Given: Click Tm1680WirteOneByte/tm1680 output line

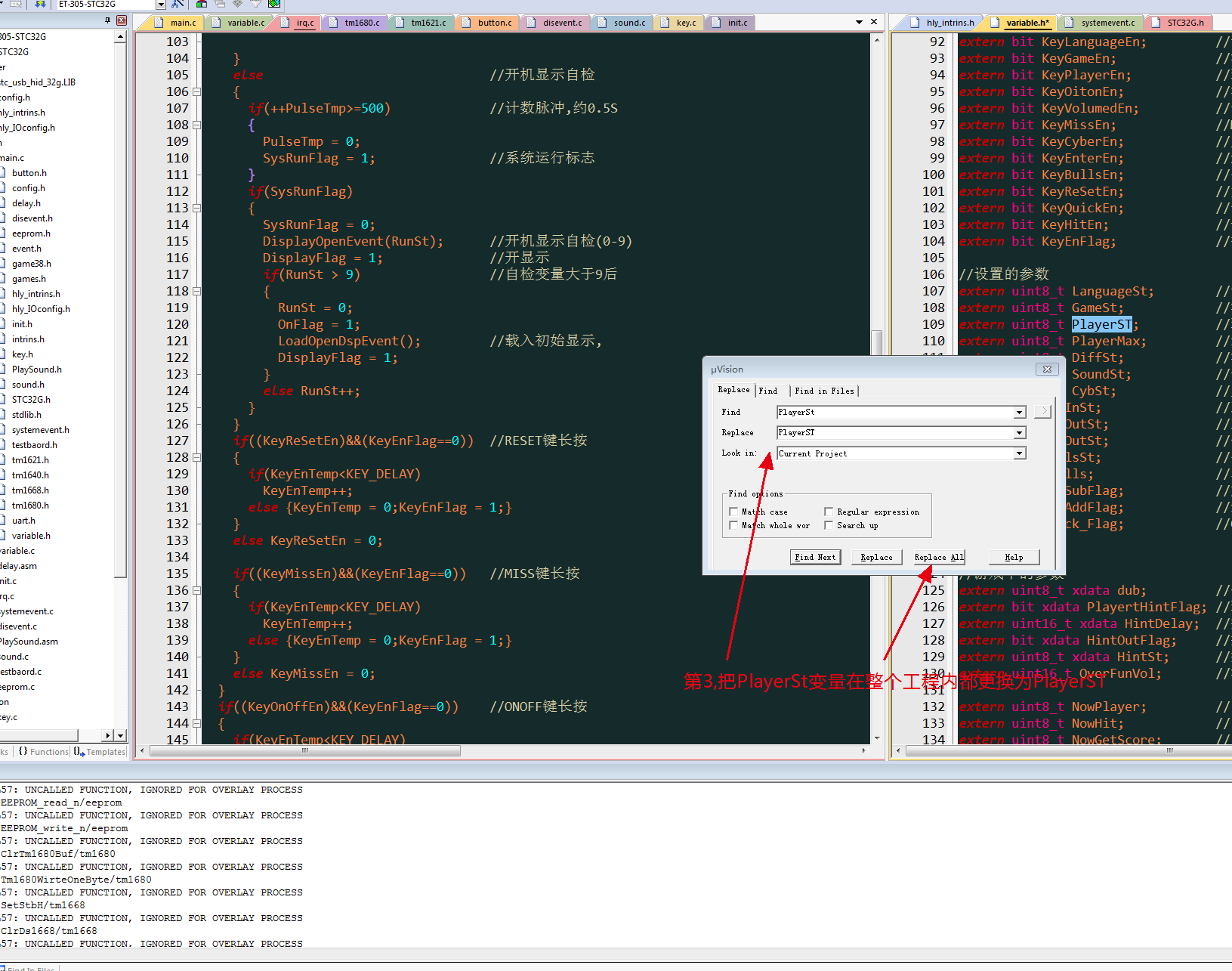Looking at the screenshot, I should click(x=76, y=880).
